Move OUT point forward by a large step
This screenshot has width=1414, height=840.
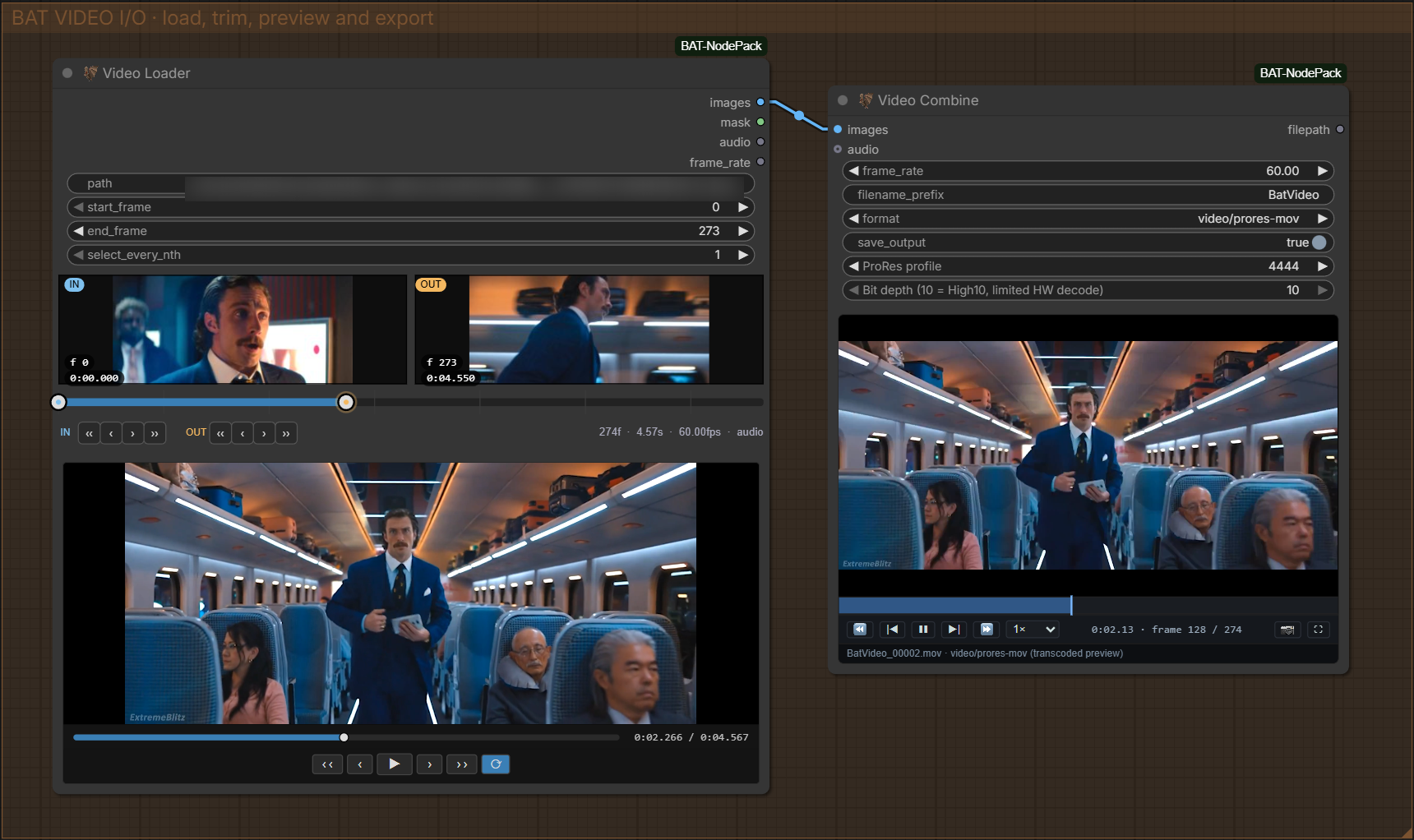286,433
